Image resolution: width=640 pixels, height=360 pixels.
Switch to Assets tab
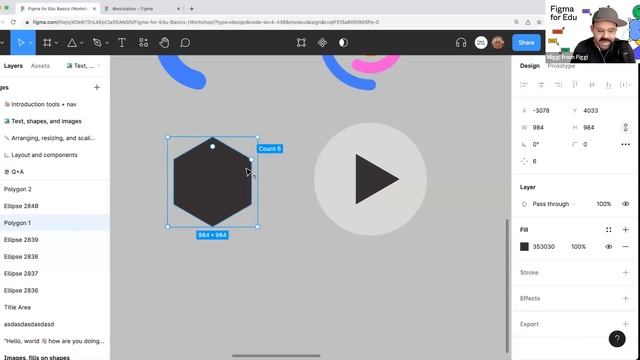point(40,66)
